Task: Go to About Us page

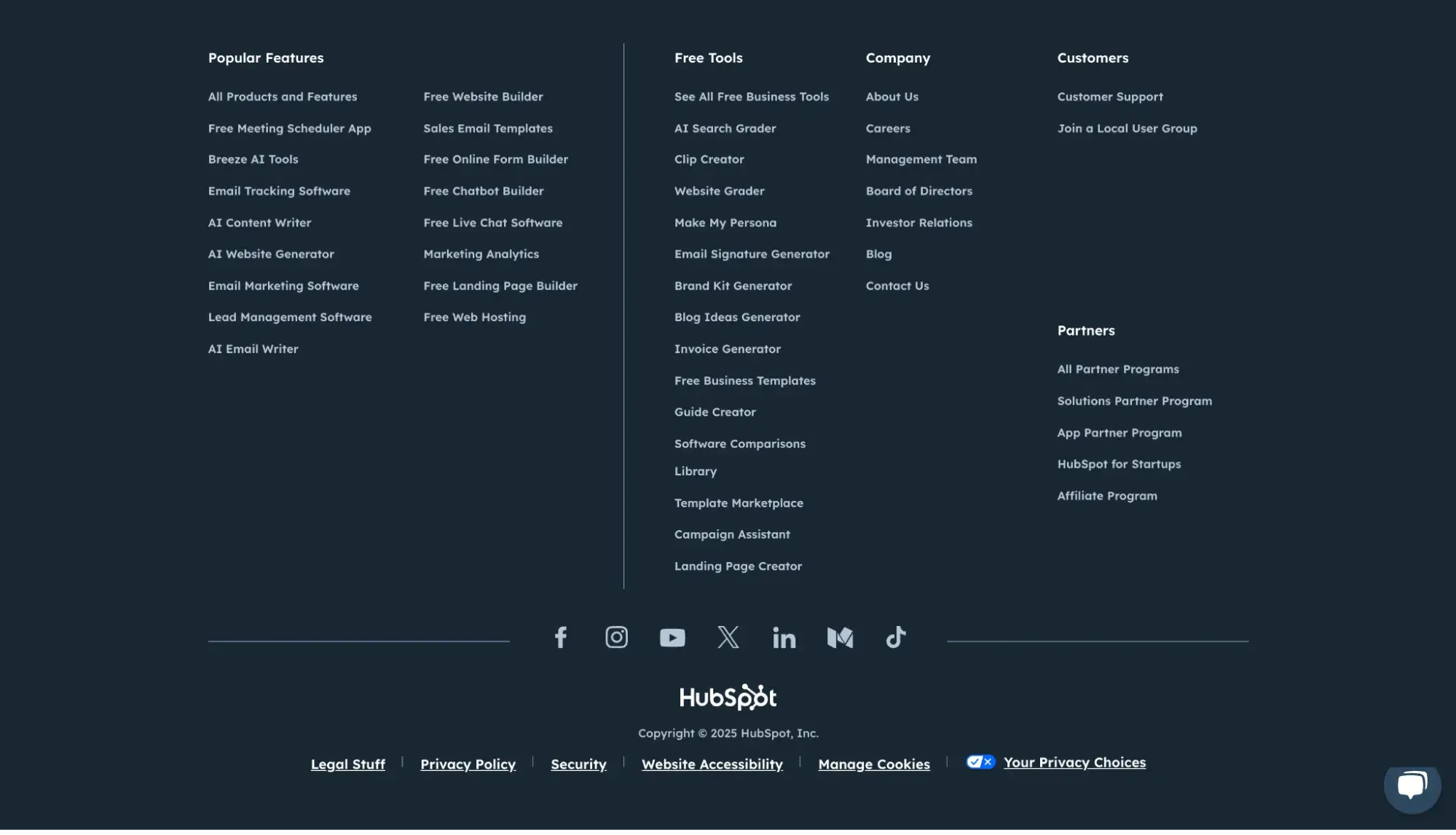Action: (892, 97)
